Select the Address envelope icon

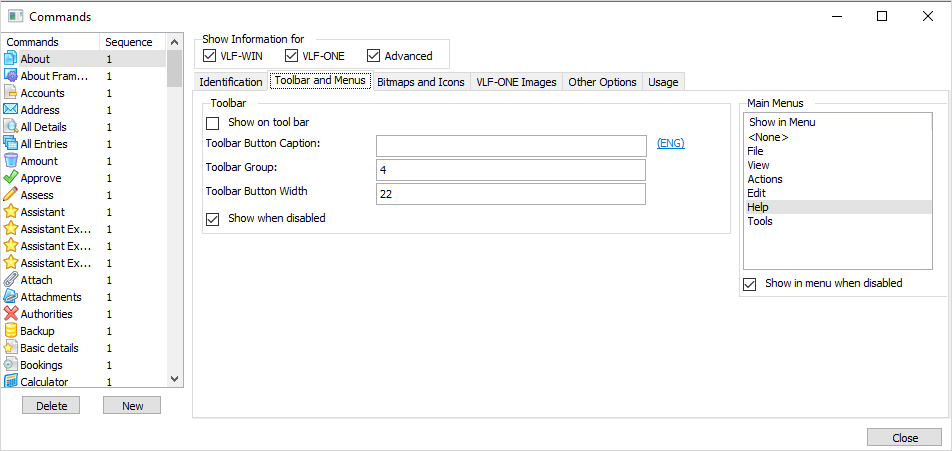click(x=11, y=110)
